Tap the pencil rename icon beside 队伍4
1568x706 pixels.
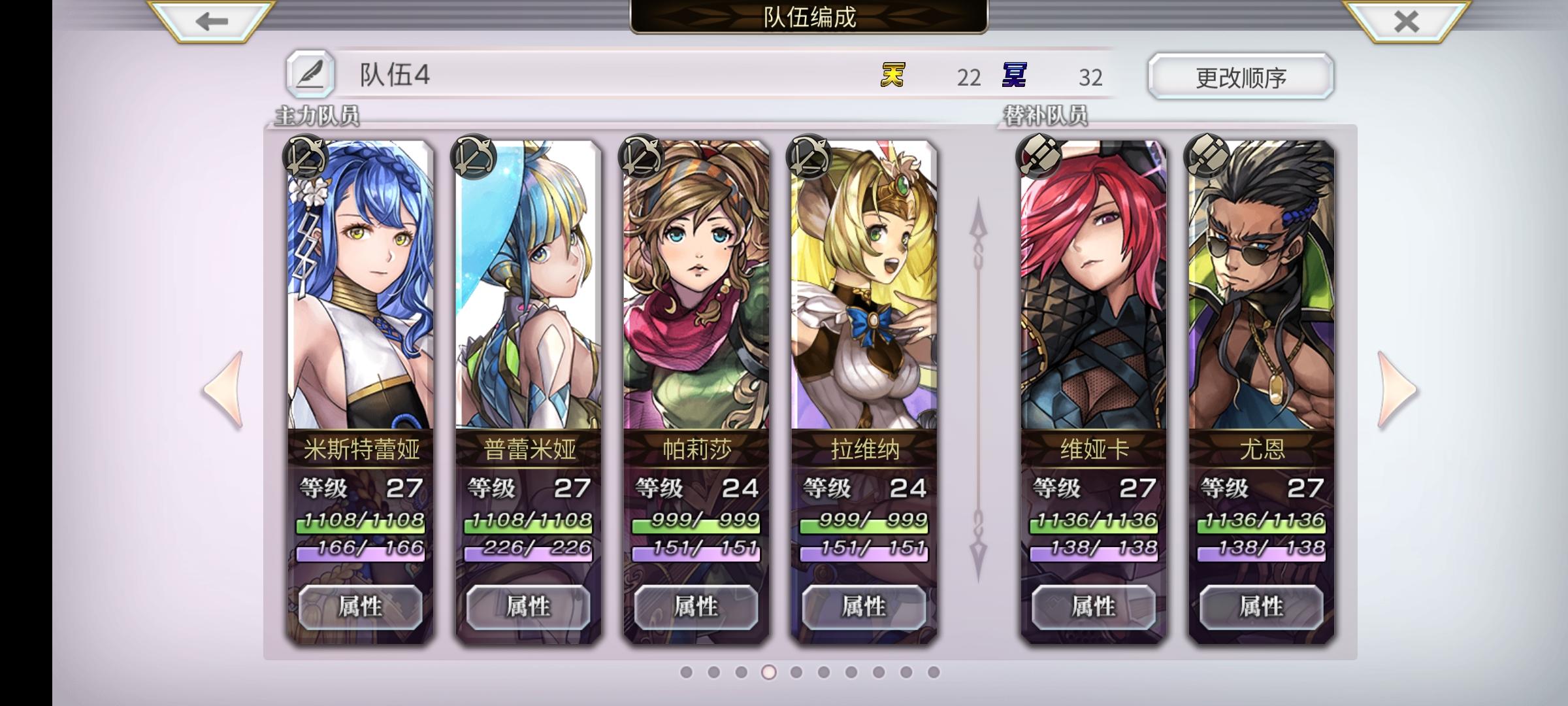coord(310,75)
